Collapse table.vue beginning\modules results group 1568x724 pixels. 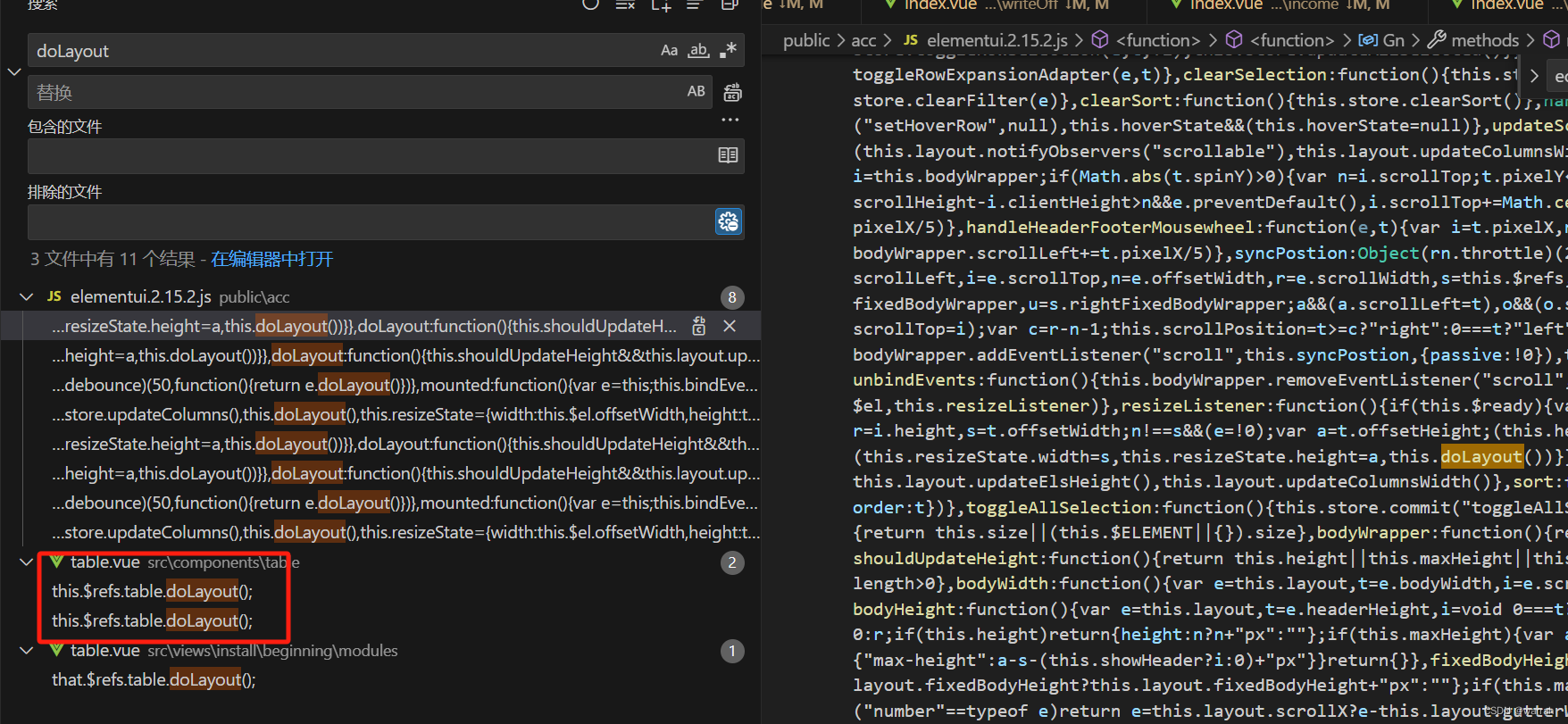click(x=27, y=650)
